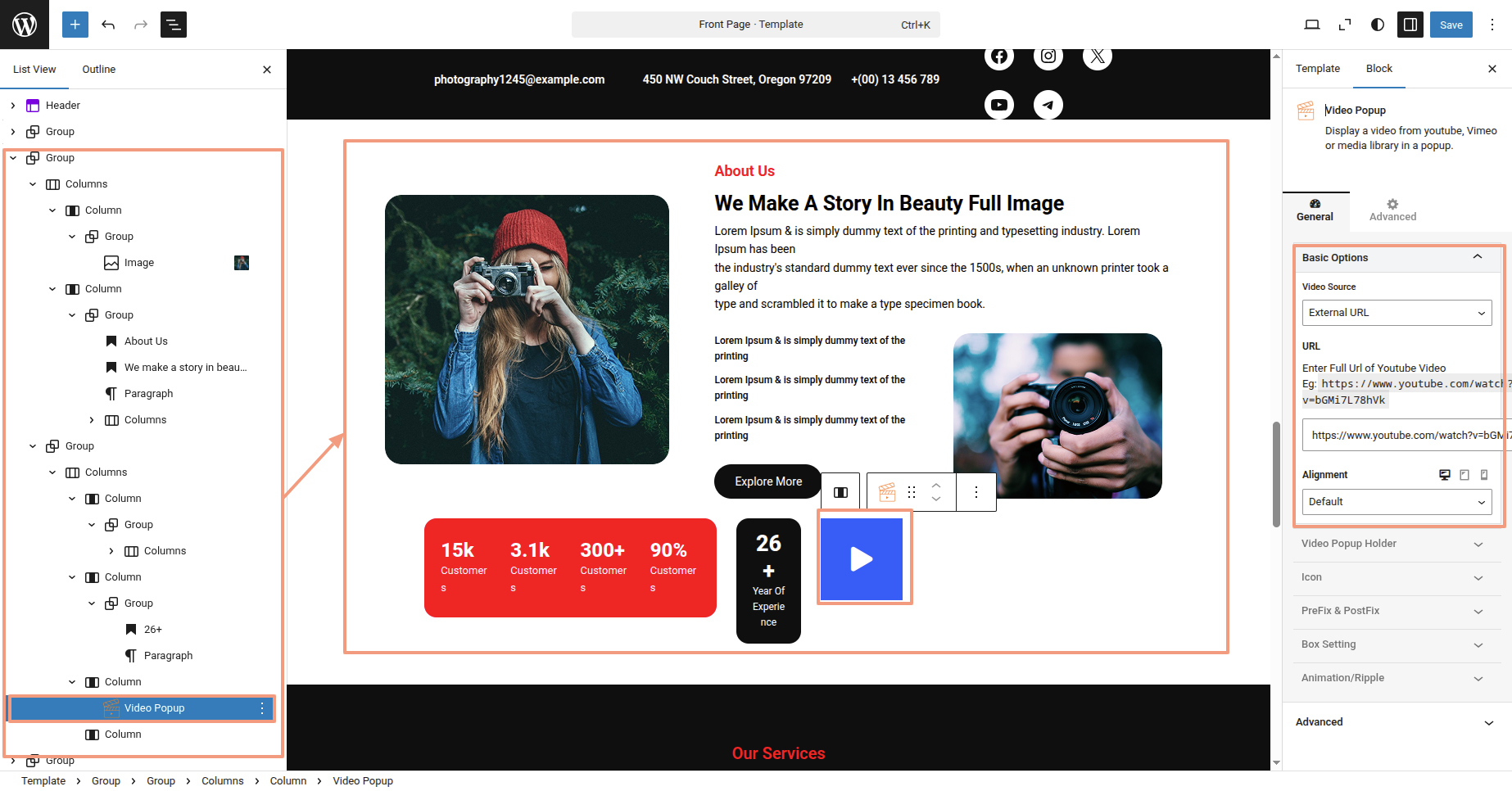This screenshot has height=791, width=1512.
Task: Open the block inserter plus button
Action: (x=75, y=25)
